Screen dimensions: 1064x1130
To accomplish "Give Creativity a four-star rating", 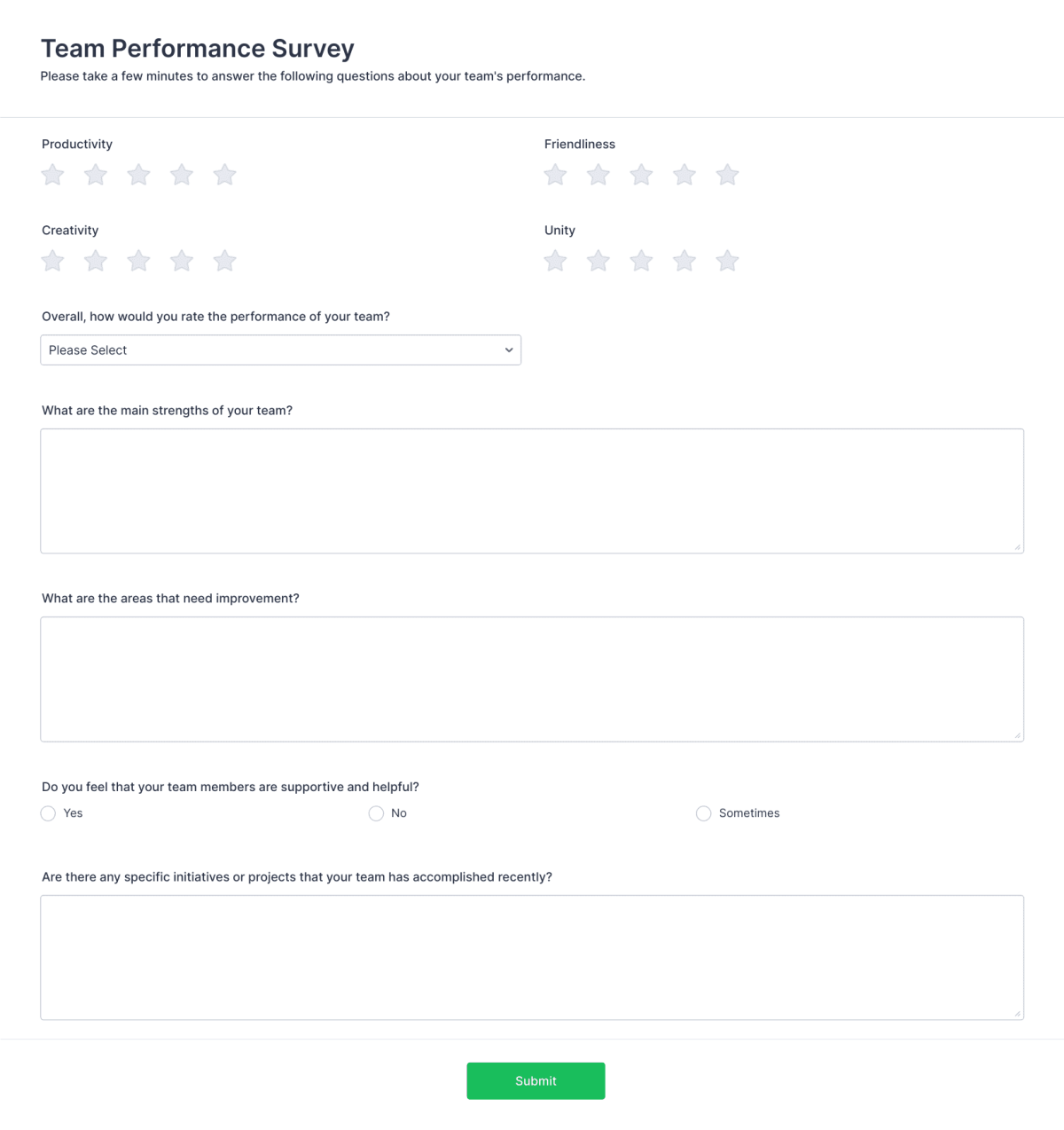I will coord(181,261).
